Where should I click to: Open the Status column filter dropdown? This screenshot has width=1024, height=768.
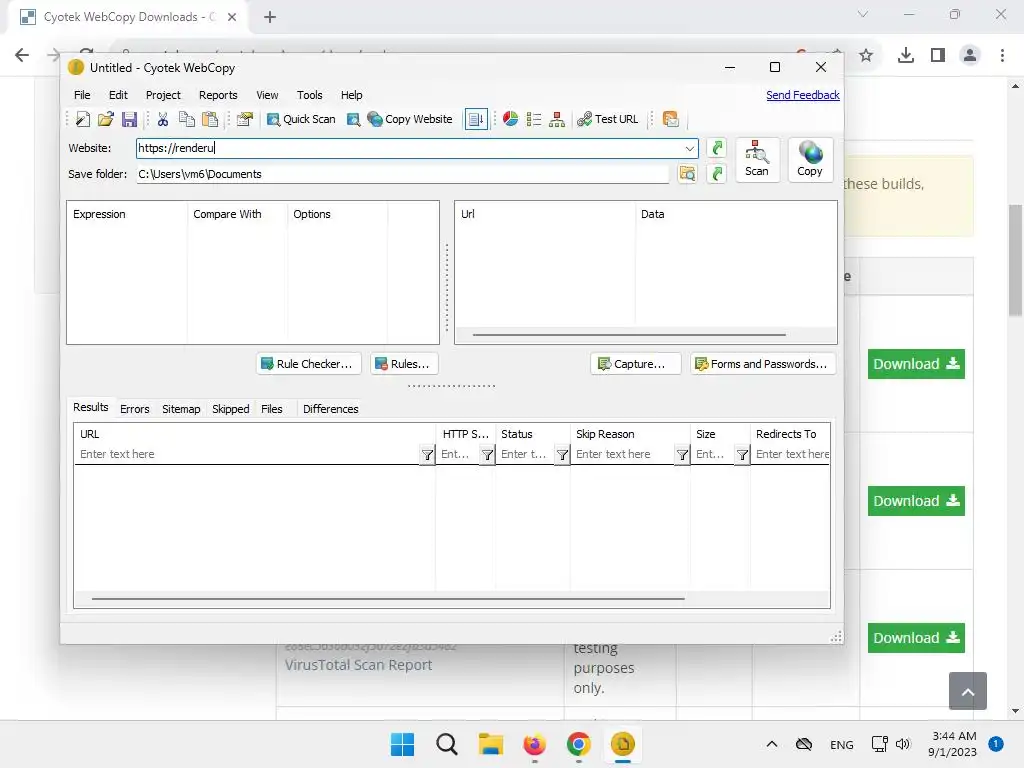pos(562,455)
